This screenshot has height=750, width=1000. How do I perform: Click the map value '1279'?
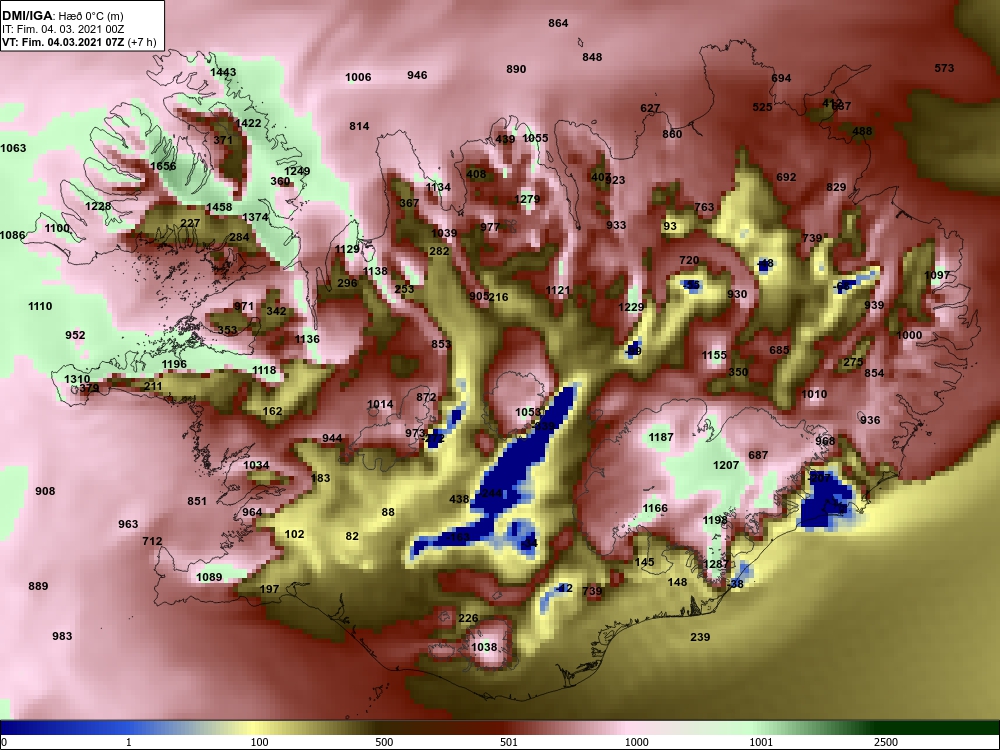click(527, 199)
